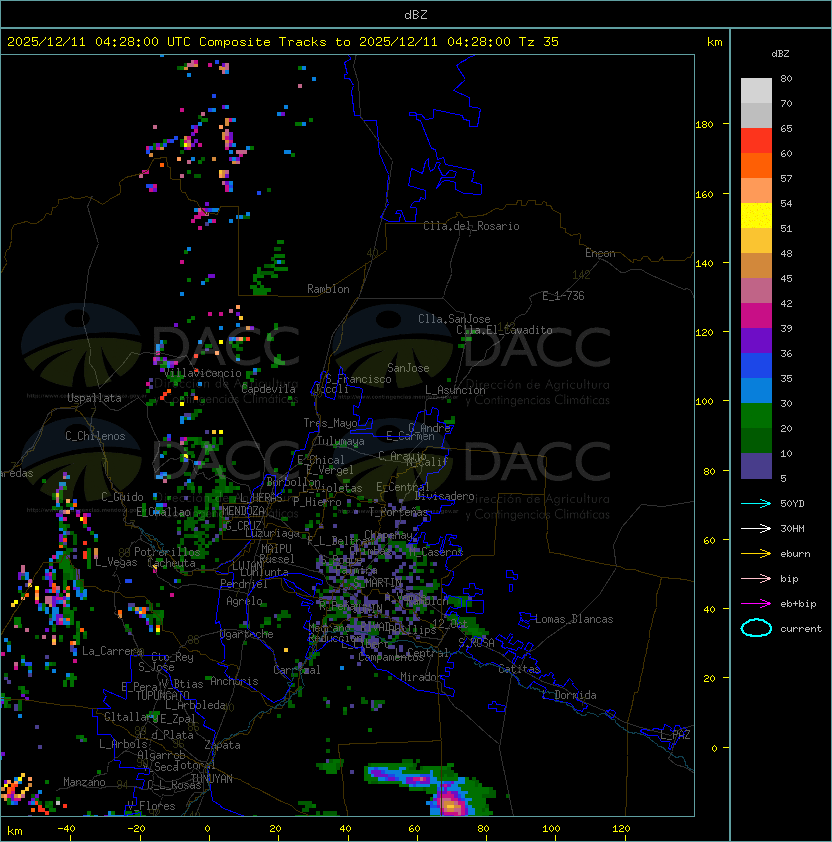Screen dimensions: 832x842
Task: Click the '50YD' legend label
Action: 792,504
